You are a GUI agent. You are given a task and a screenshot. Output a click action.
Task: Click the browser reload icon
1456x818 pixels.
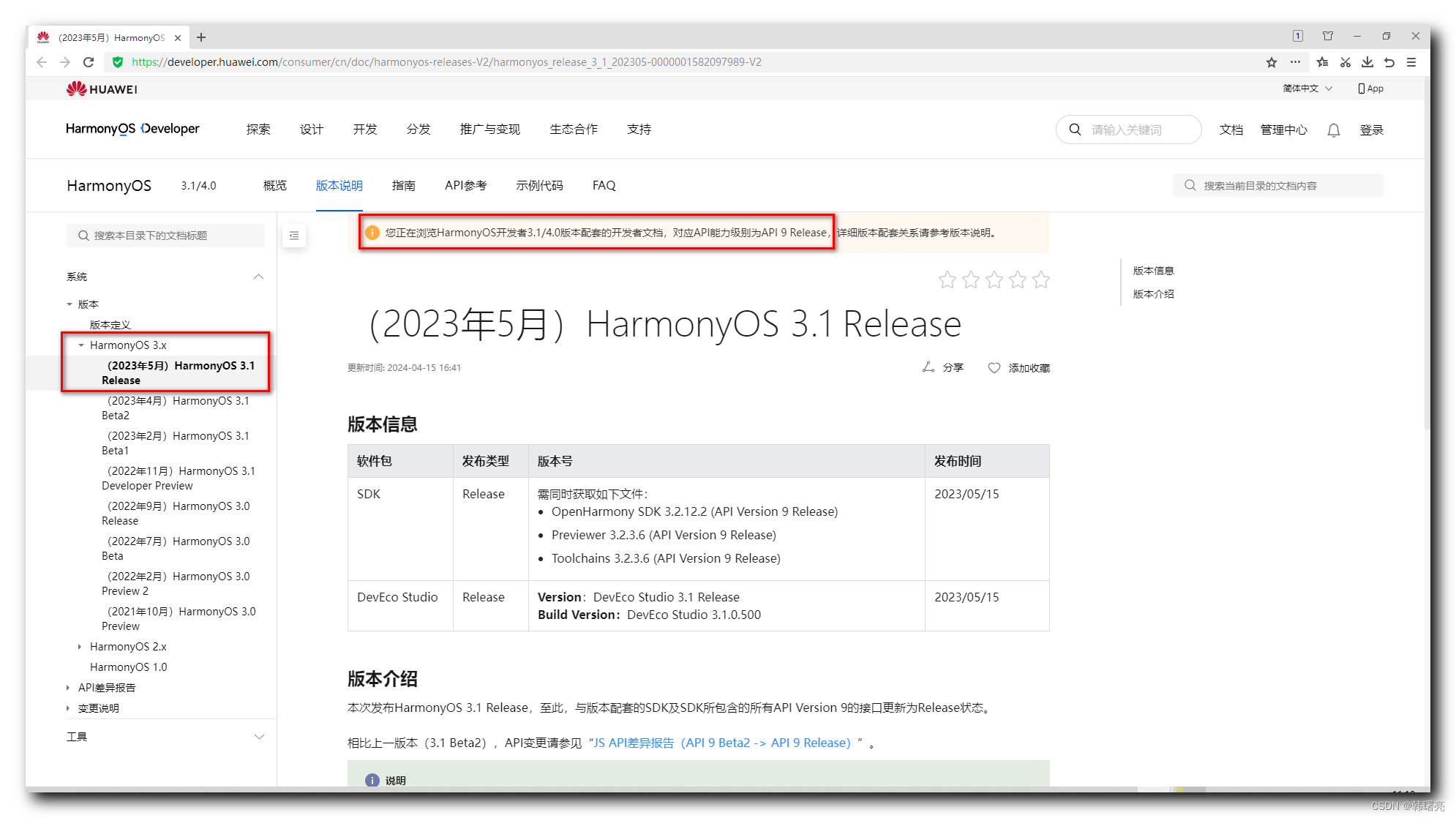point(89,62)
